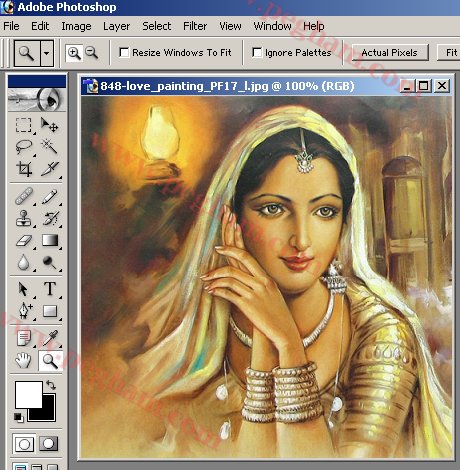This screenshot has width=460, height=470.
Task: Select the Move tool
Action: click(49, 125)
